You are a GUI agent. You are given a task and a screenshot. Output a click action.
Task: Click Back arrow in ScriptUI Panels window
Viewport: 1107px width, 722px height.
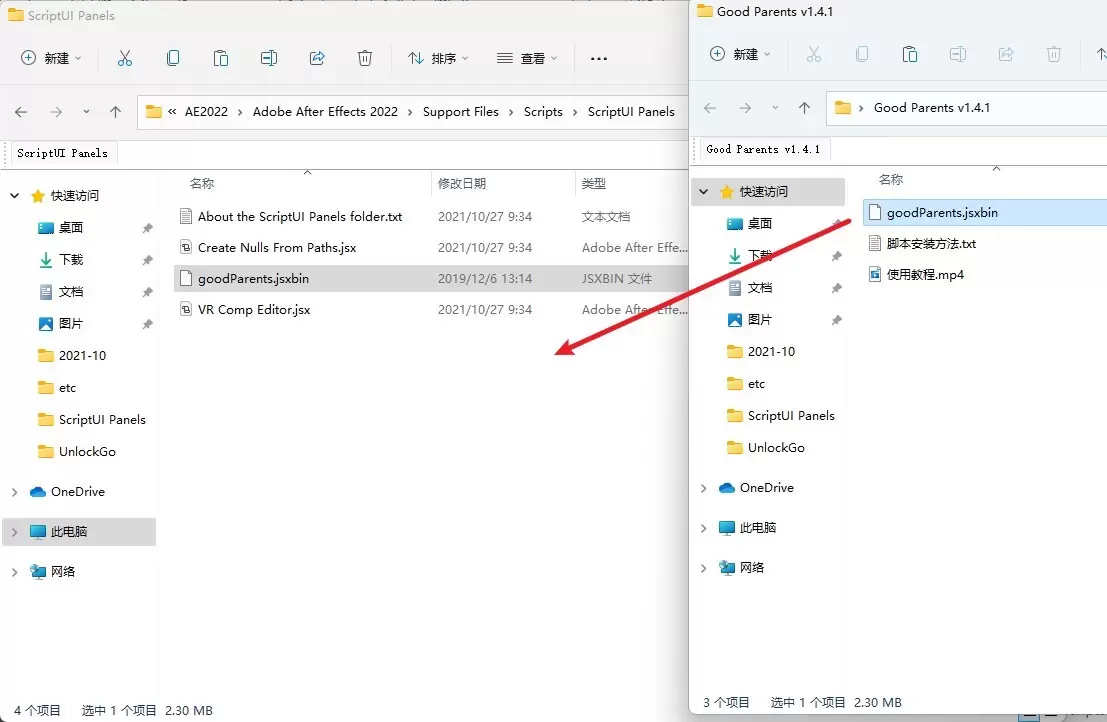click(x=21, y=112)
